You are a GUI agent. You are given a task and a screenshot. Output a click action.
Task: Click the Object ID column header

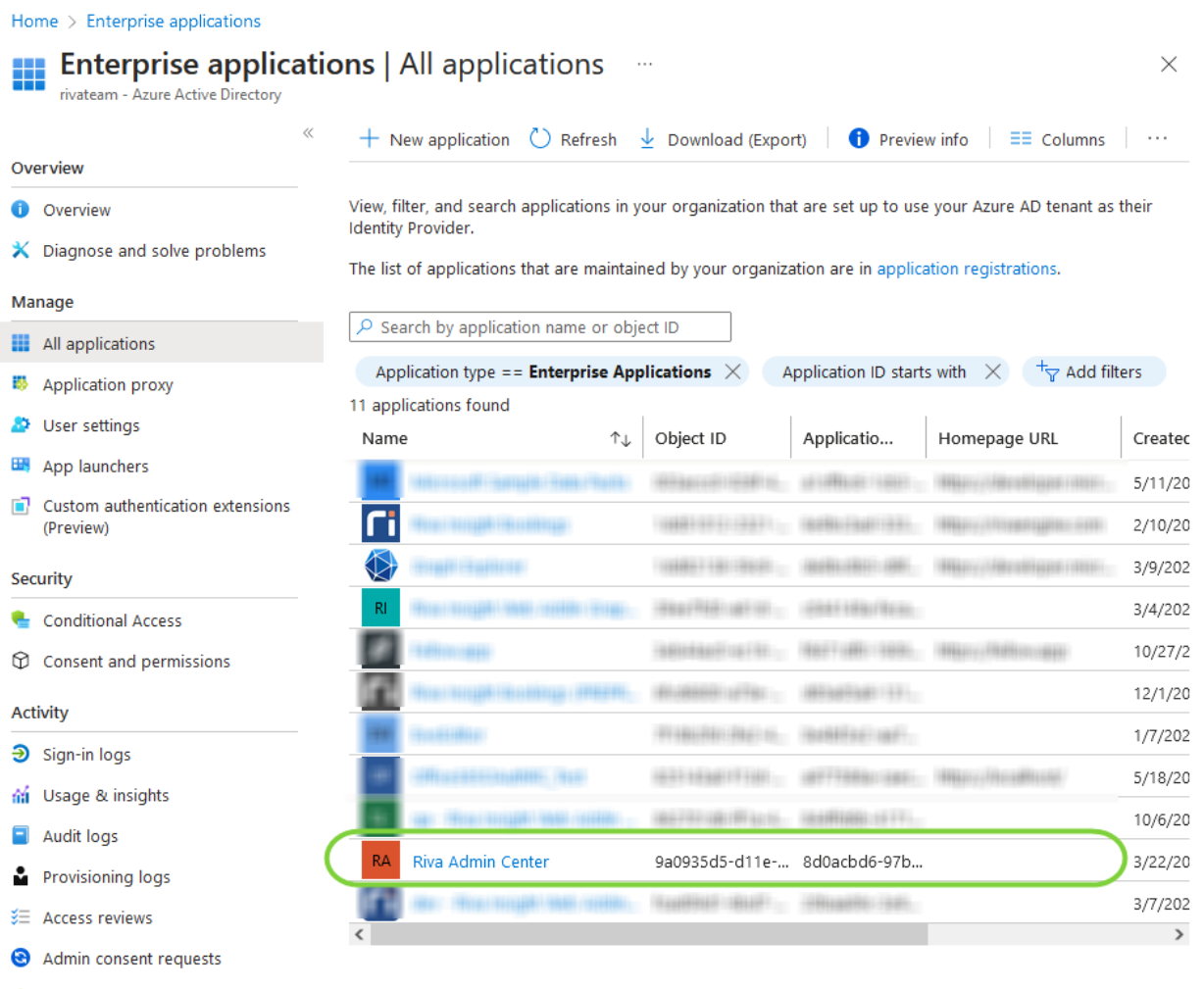click(690, 438)
